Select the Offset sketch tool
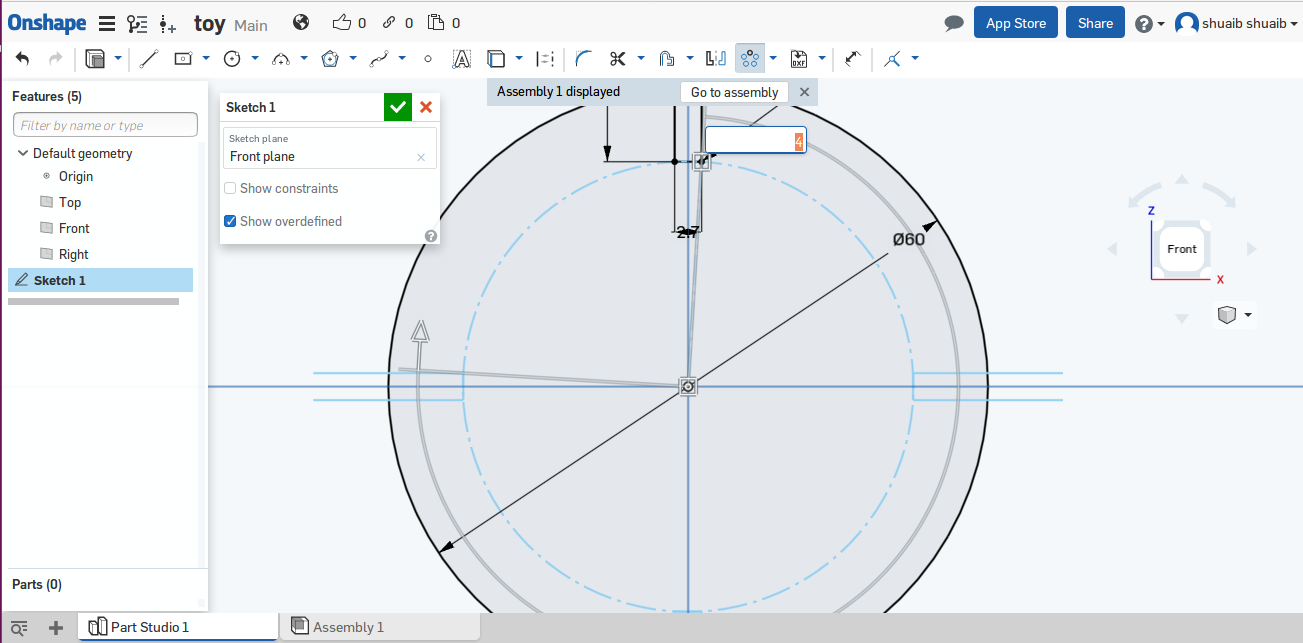The width and height of the screenshot is (1303, 643). point(667,59)
